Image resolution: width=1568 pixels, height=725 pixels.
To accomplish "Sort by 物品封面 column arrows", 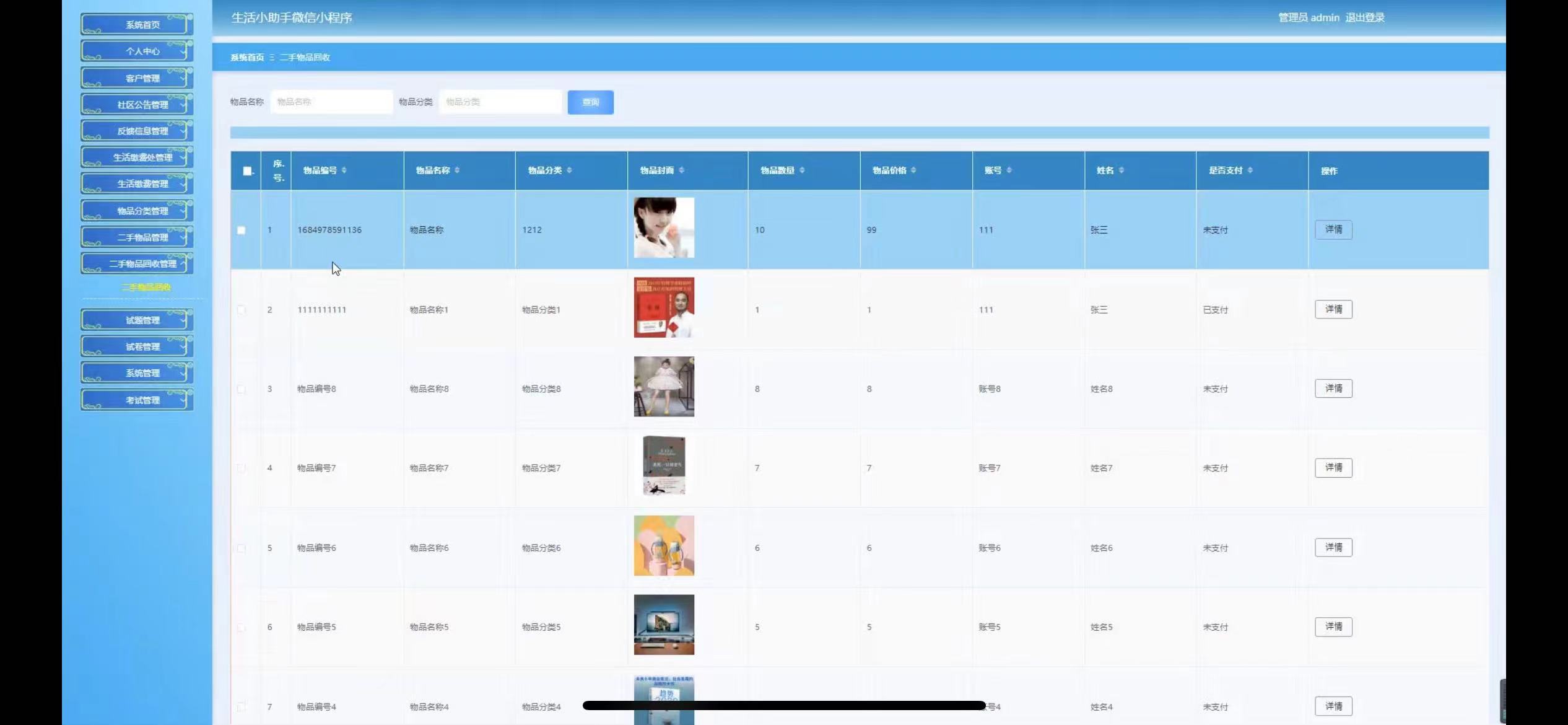I will click(681, 170).
